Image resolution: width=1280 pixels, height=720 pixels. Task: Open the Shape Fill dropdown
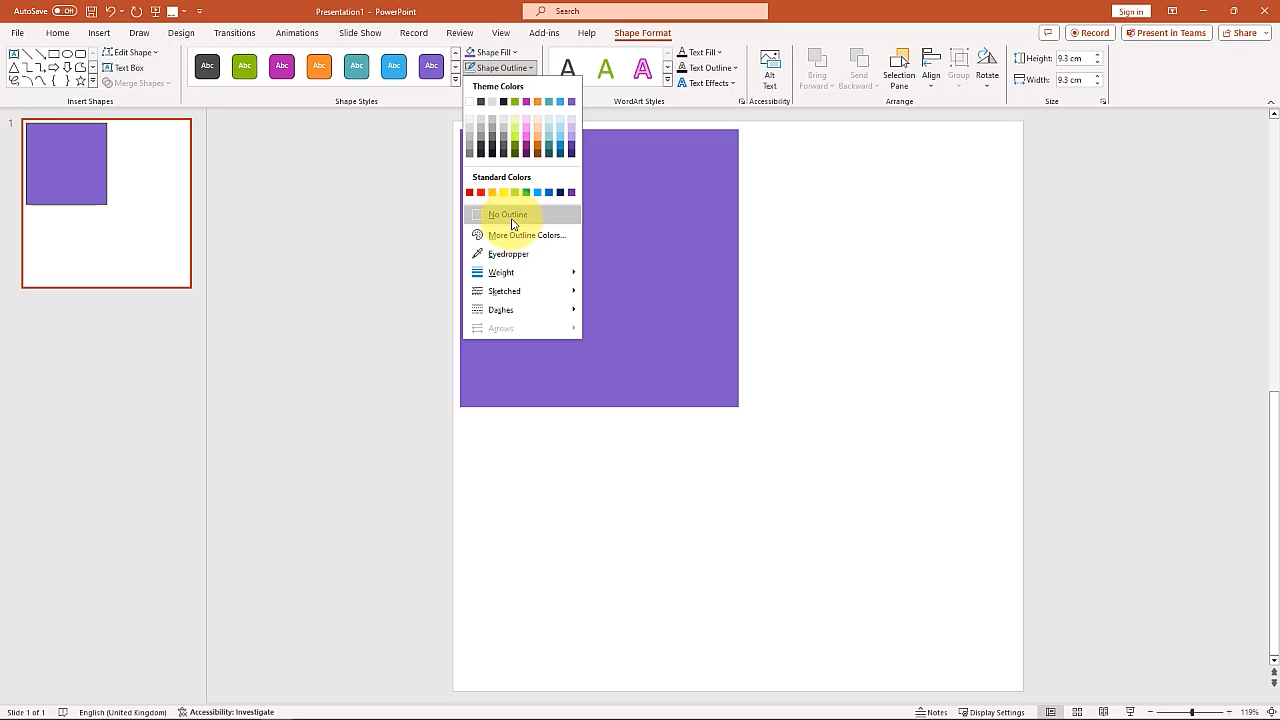click(491, 52)
